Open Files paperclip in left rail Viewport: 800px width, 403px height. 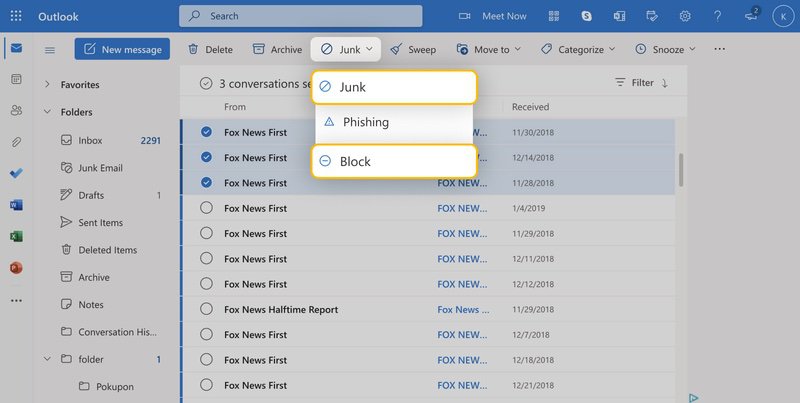click(x=16, y=142)
